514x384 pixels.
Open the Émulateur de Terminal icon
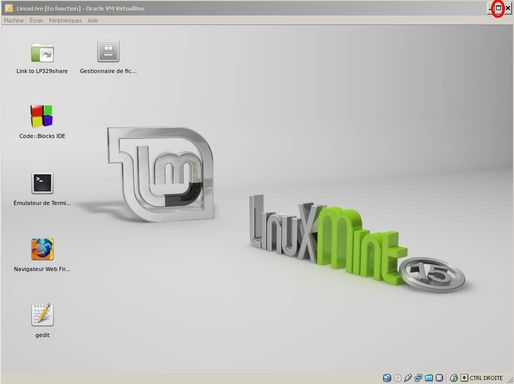(42, 183)
